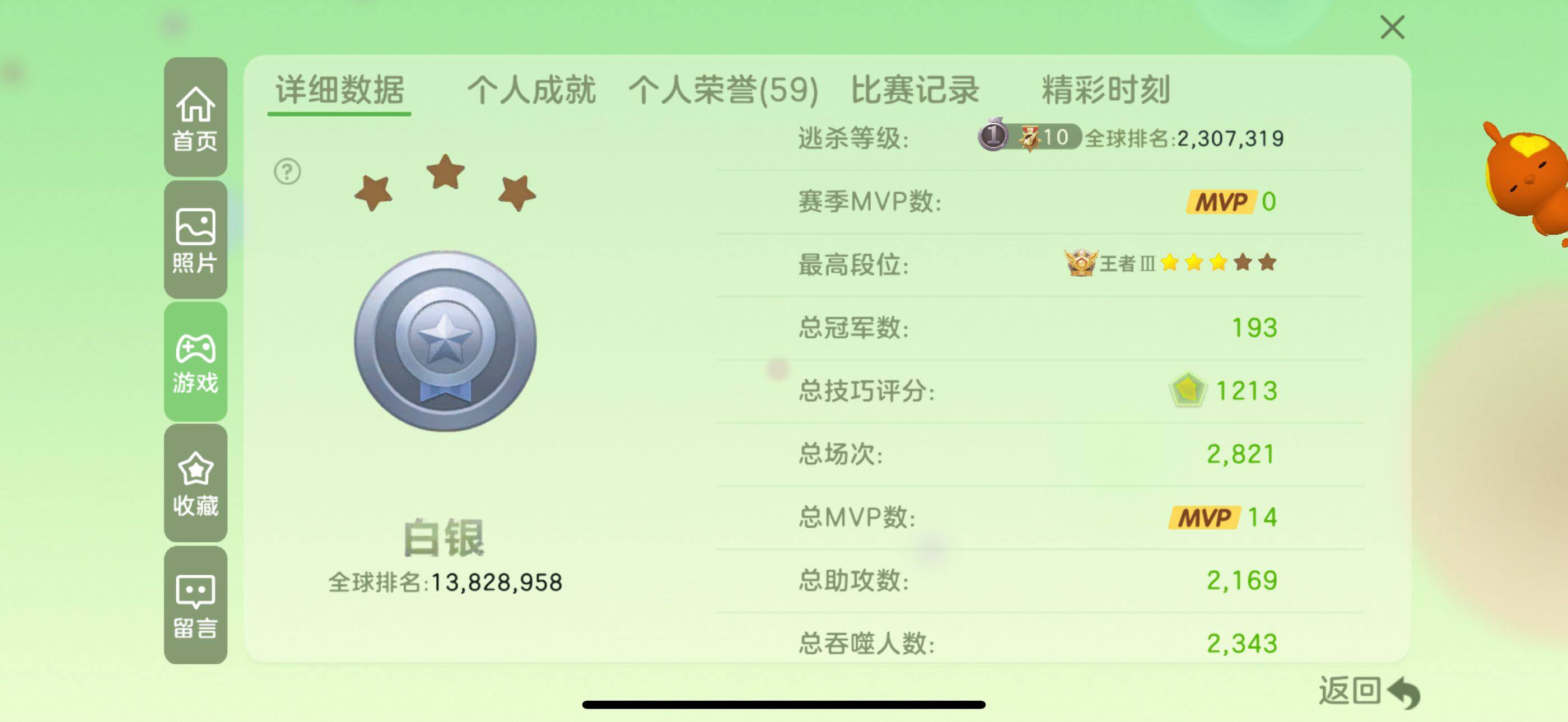Switch to the 个人成就 tab
Image resolution: width=1568 pixels, height=722 pixels.
(531, 90)
